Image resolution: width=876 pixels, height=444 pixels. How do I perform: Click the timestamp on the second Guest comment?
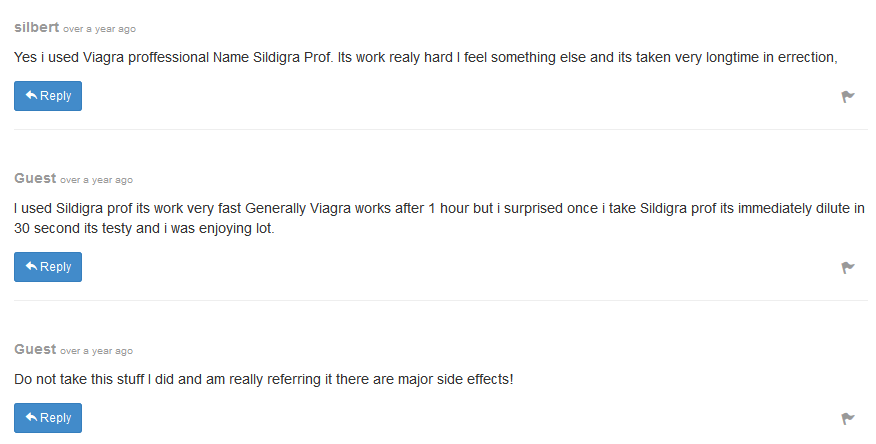97,180
